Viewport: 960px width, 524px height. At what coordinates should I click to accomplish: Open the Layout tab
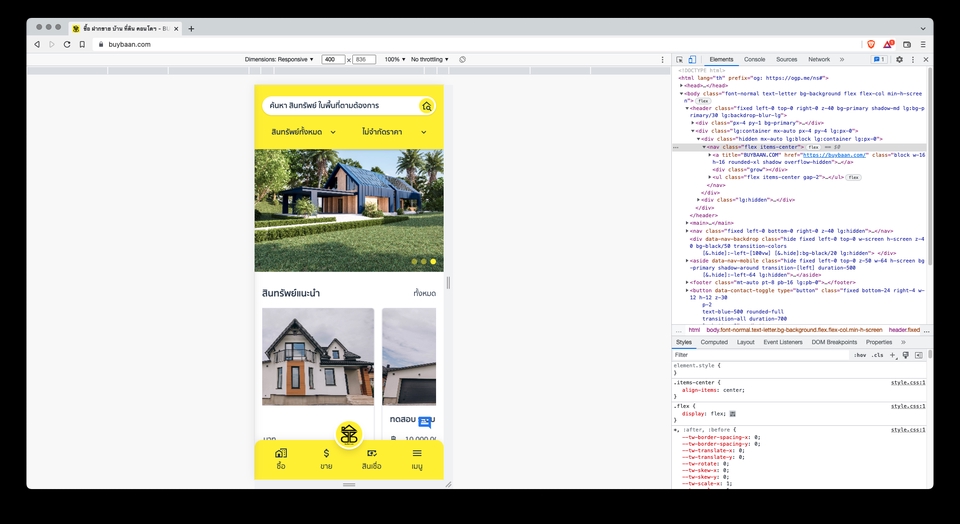[746, 342]
